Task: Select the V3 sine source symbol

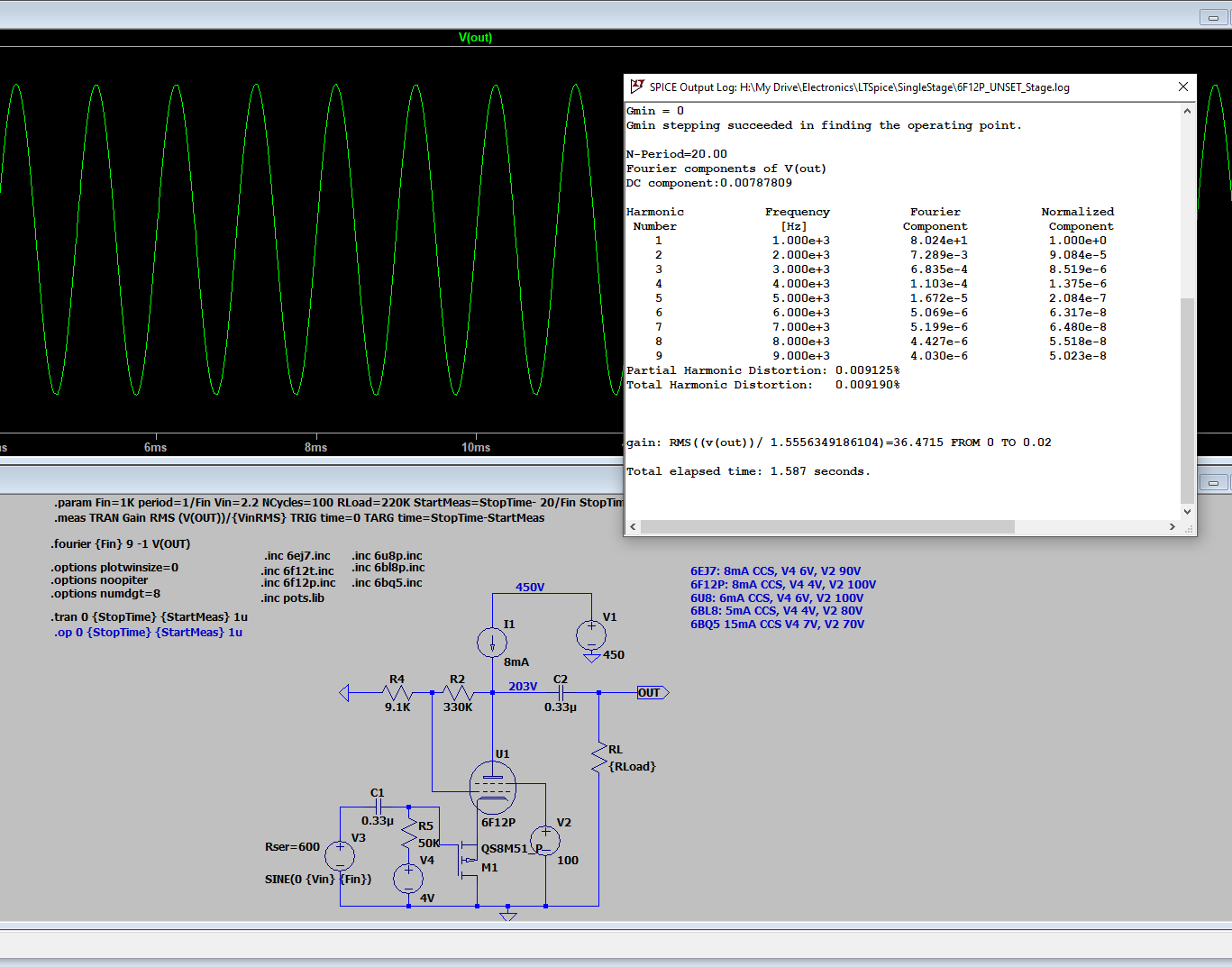Action: (340, 855)
